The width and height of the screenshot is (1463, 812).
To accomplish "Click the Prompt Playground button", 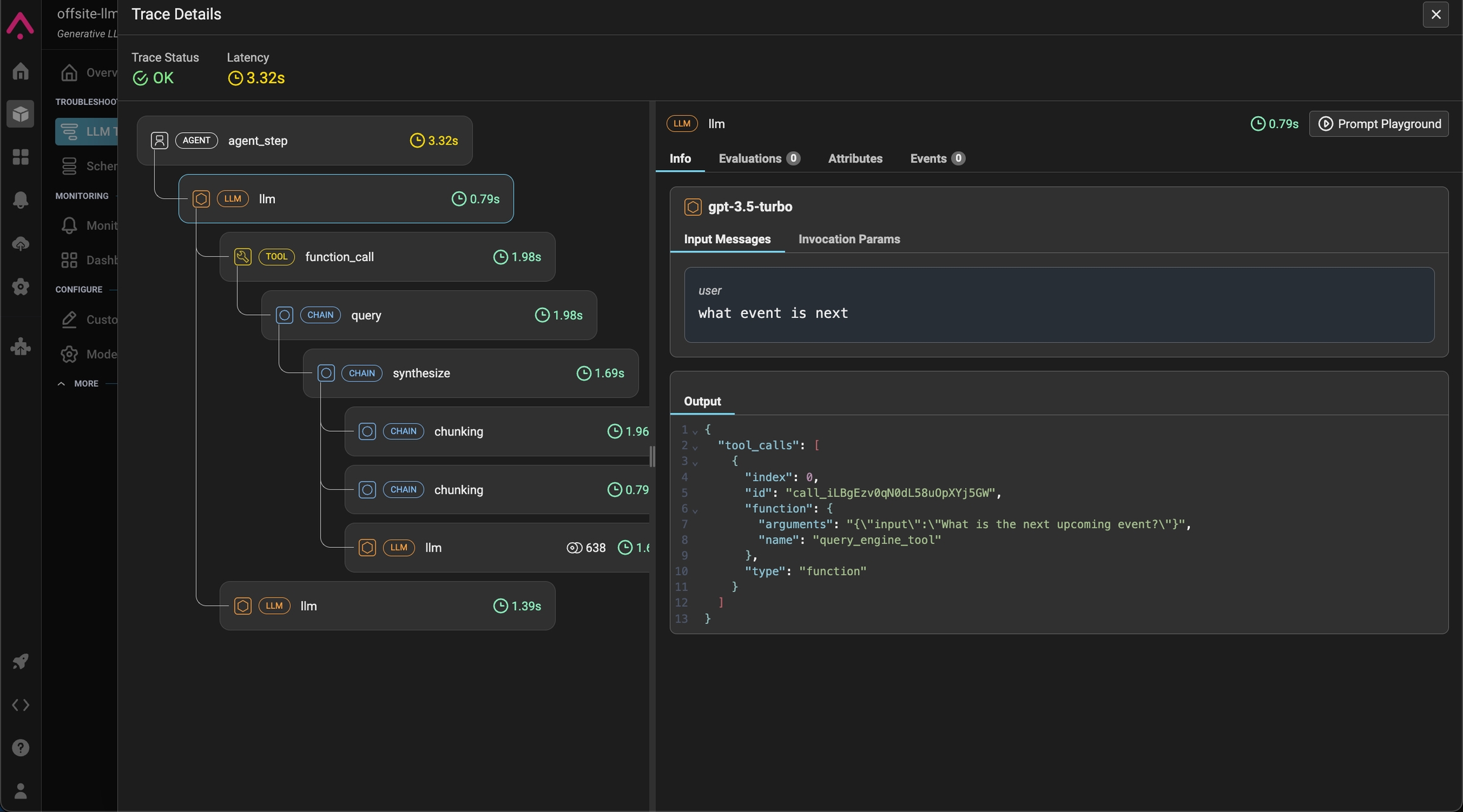I will tap(1379, 124).
